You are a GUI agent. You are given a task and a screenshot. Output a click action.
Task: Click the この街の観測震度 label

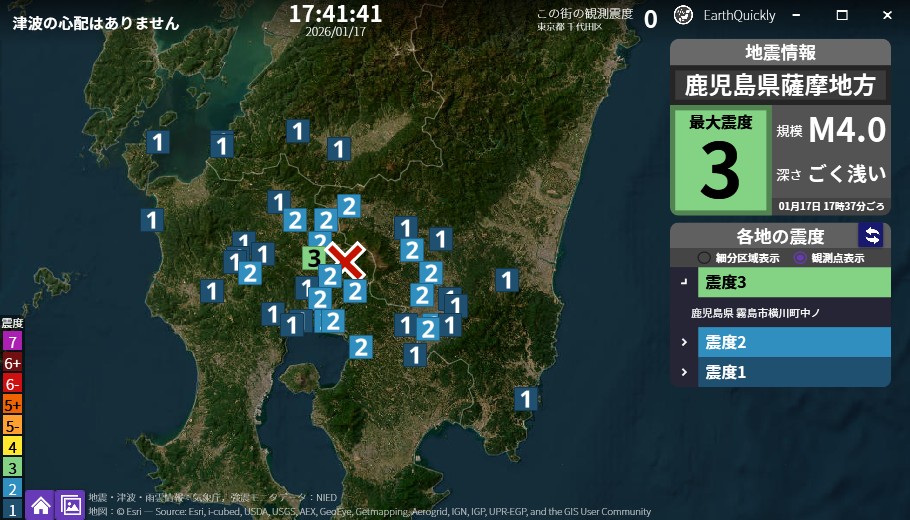(585, 13)
